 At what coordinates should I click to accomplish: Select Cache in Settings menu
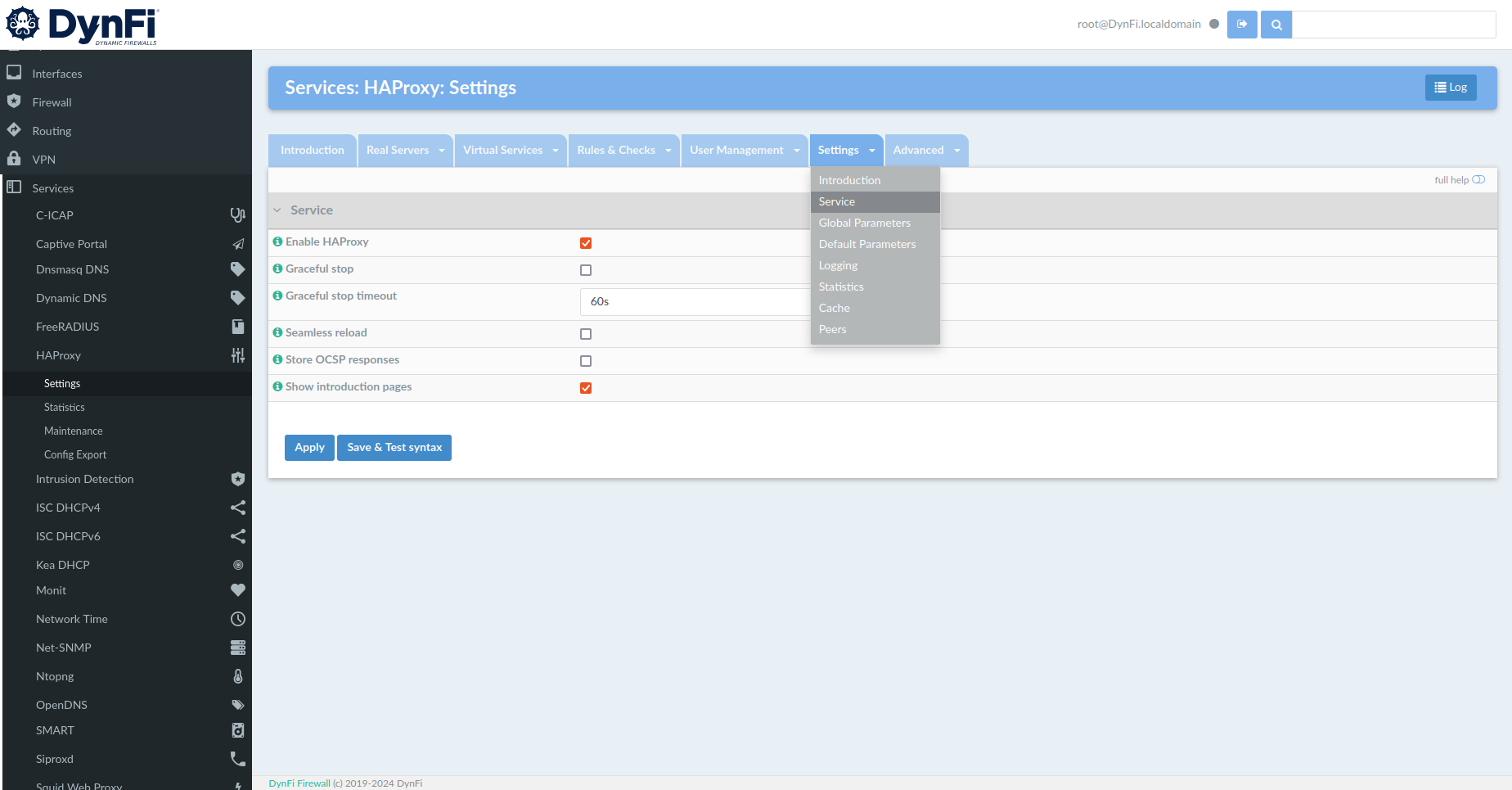pyautogui.click(x=875, y=308)
